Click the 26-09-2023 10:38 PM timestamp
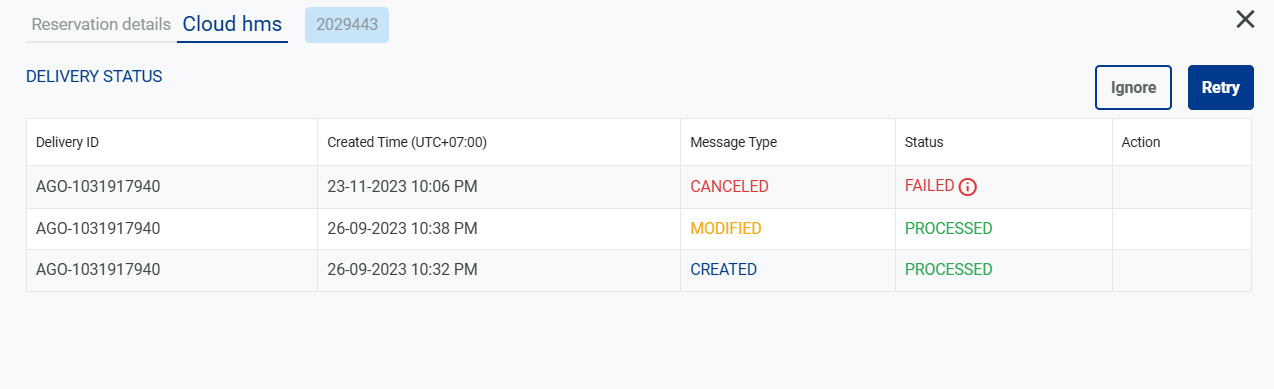 (x=402, y=228)
